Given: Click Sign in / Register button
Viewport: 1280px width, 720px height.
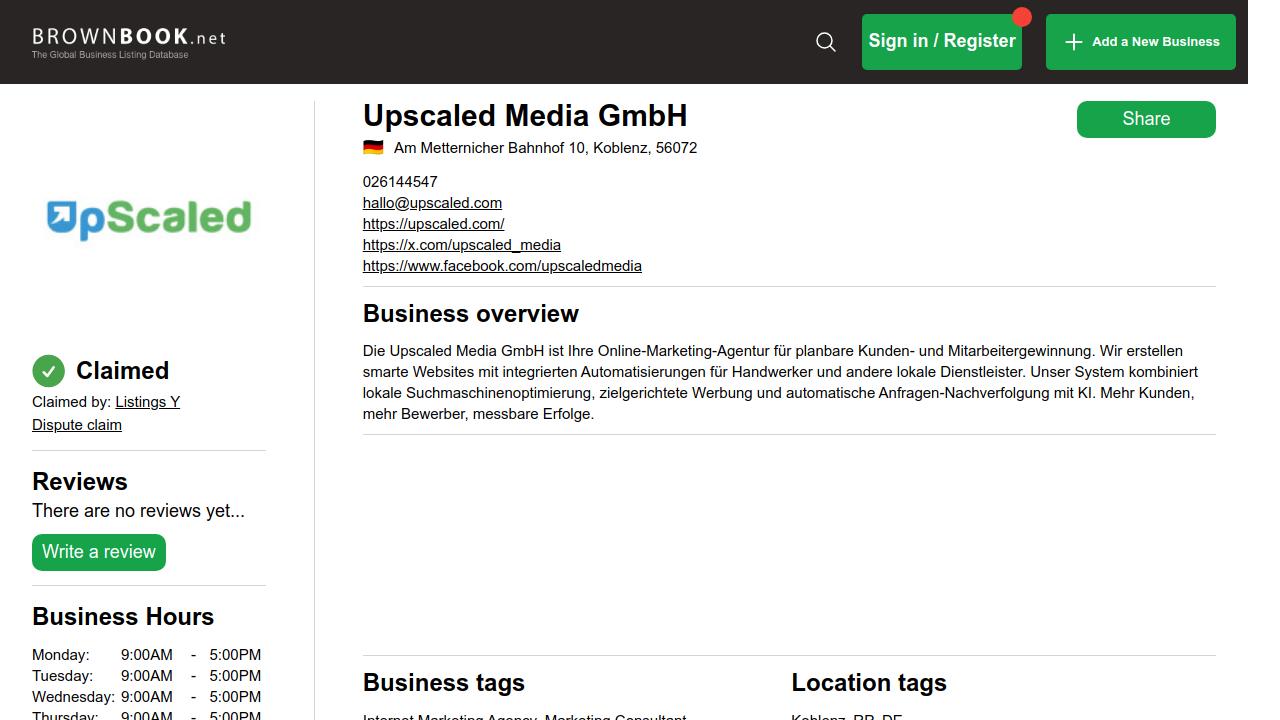Looking at the screenshot, I should tap(942, 42).
